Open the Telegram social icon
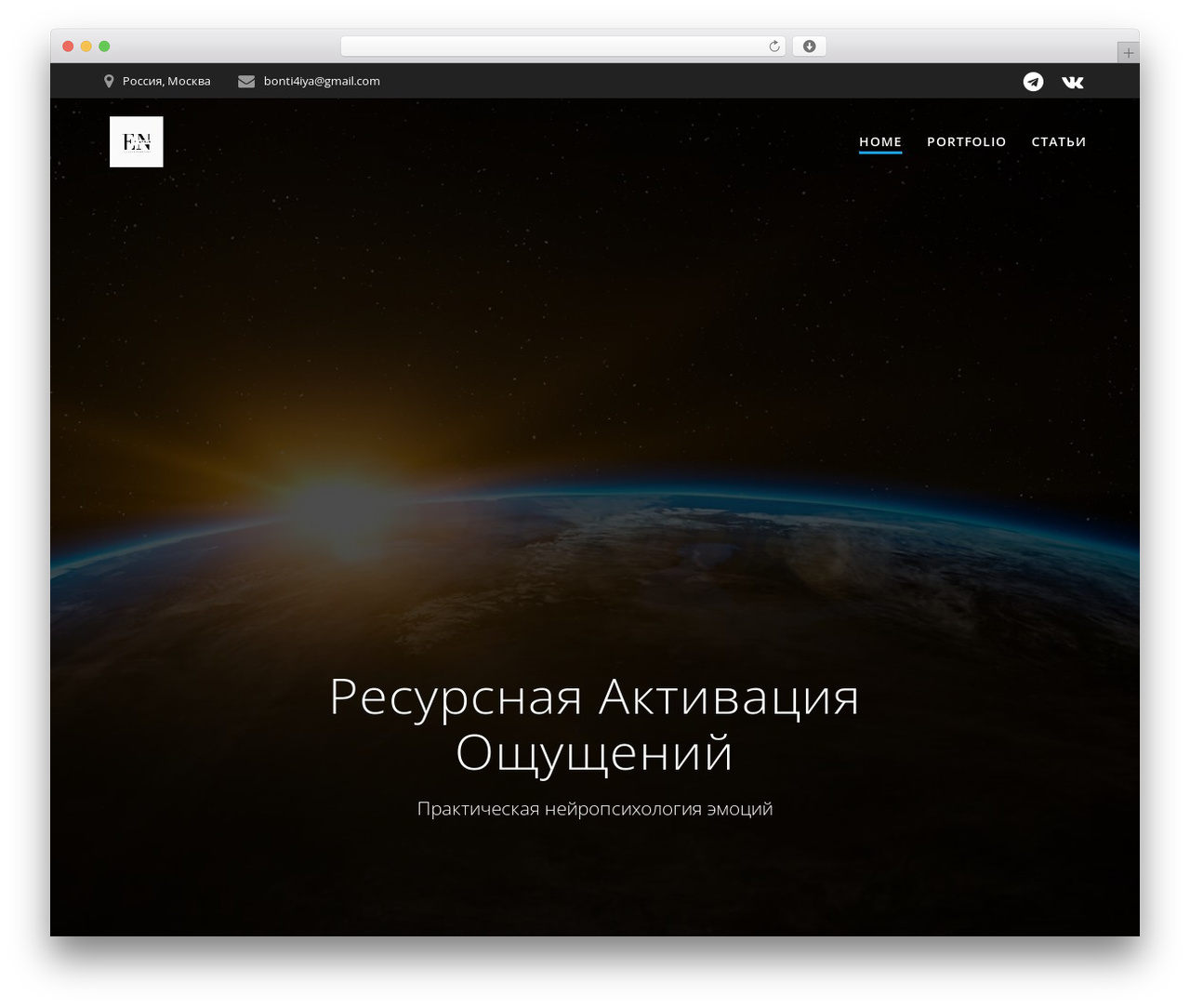 [x=1033, y=82]
